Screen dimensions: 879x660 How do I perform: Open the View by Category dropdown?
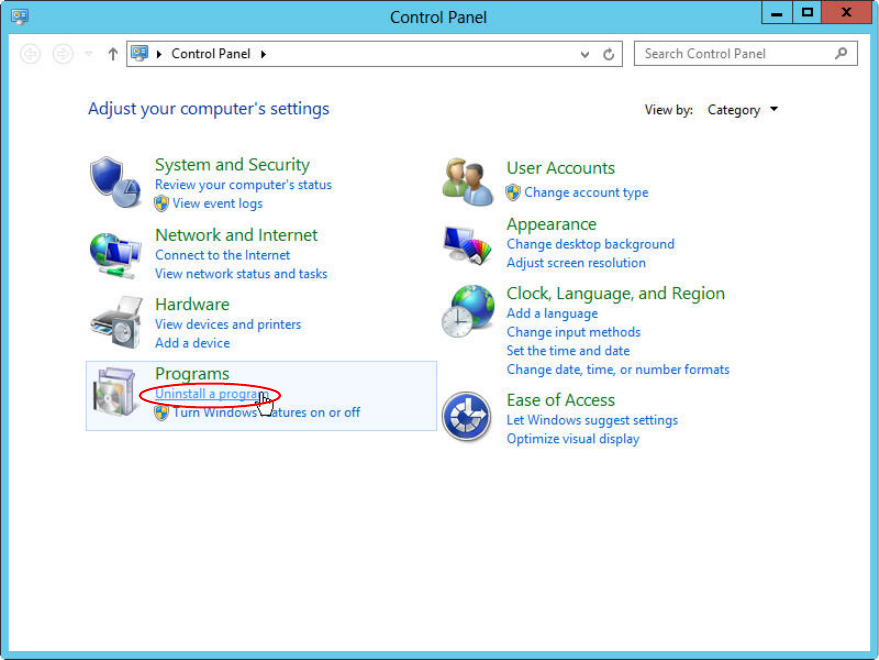point(743,110)
